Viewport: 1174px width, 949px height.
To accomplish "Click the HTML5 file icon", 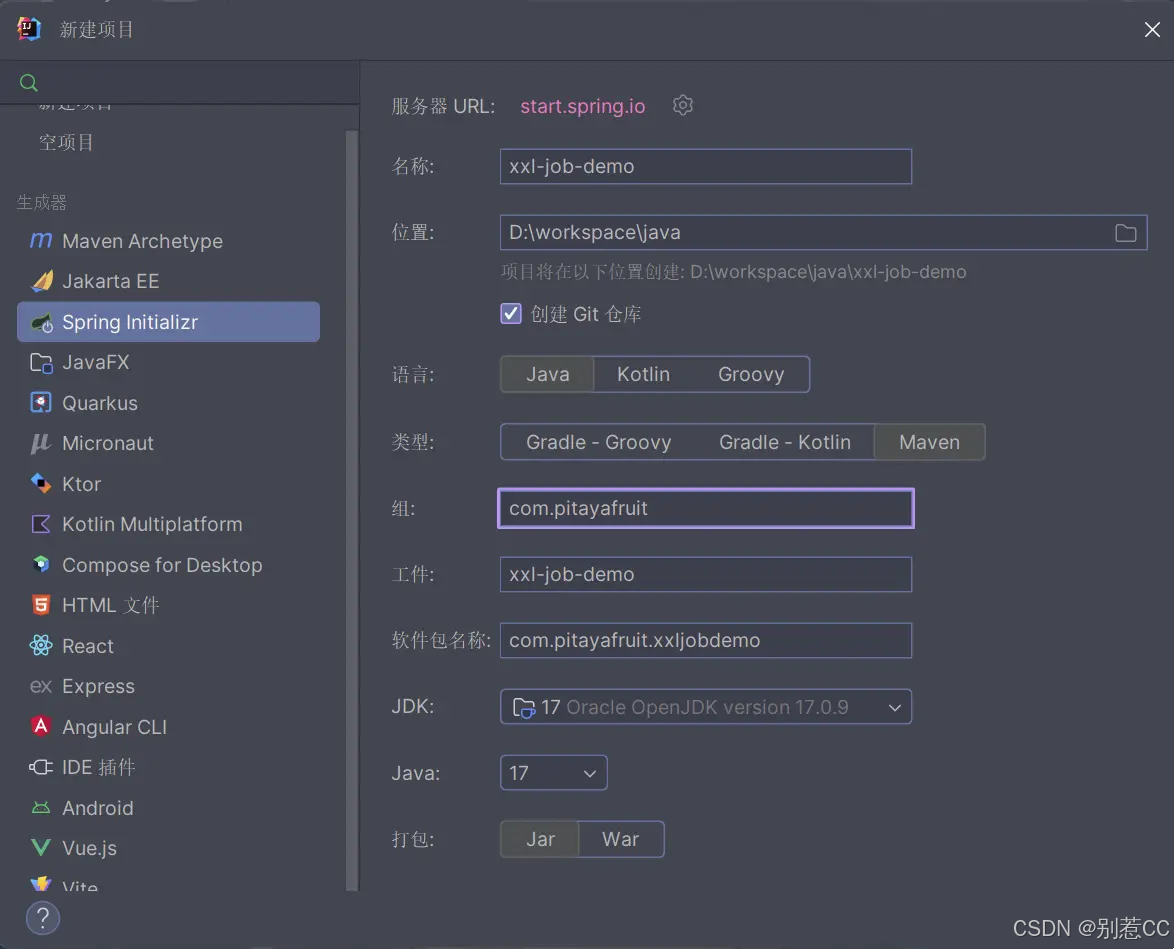I will point(41,605).
